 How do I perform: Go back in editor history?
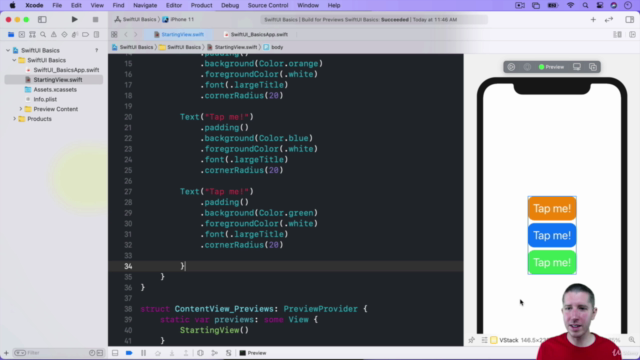126,35
